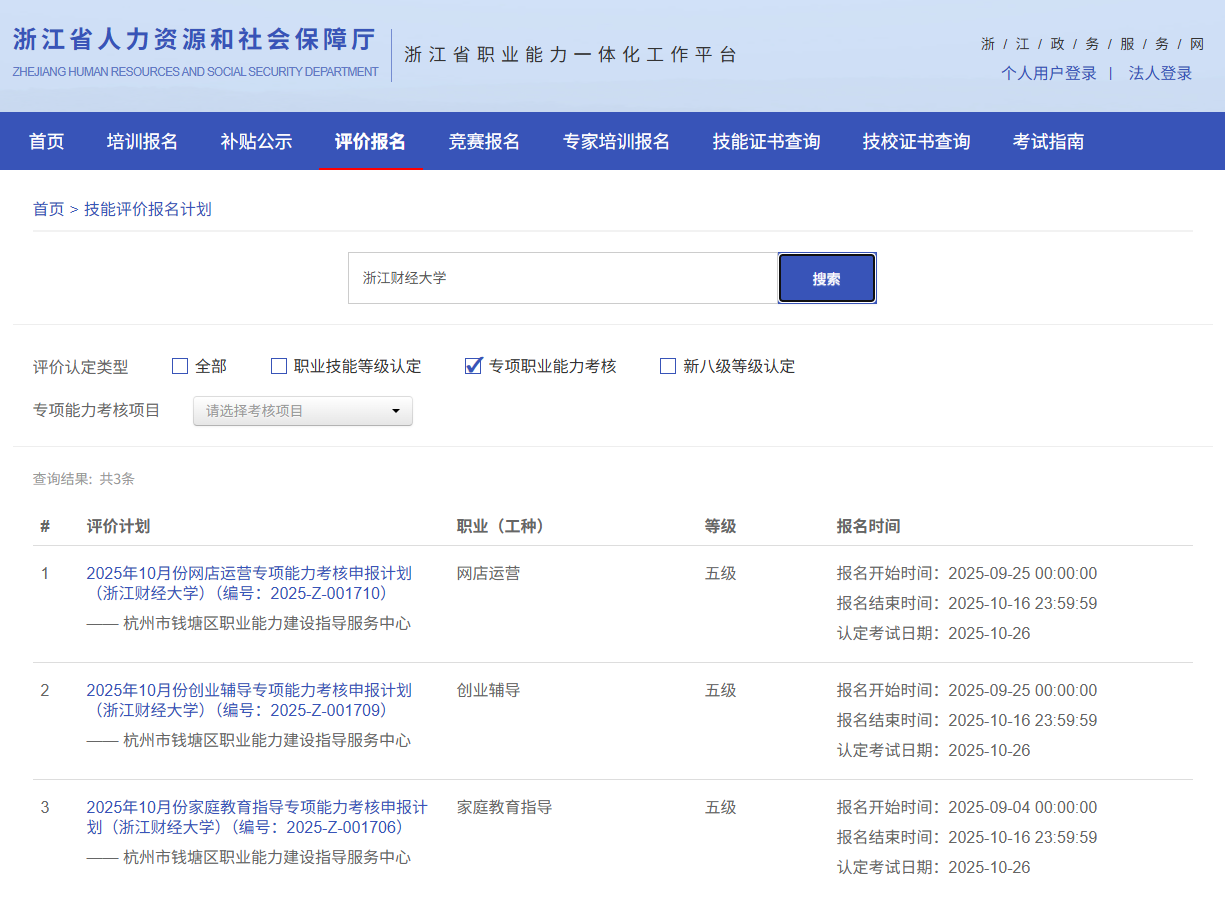Focus the search field containing 浙江财经大学
Screen dimensions: 1225x900
562,278
